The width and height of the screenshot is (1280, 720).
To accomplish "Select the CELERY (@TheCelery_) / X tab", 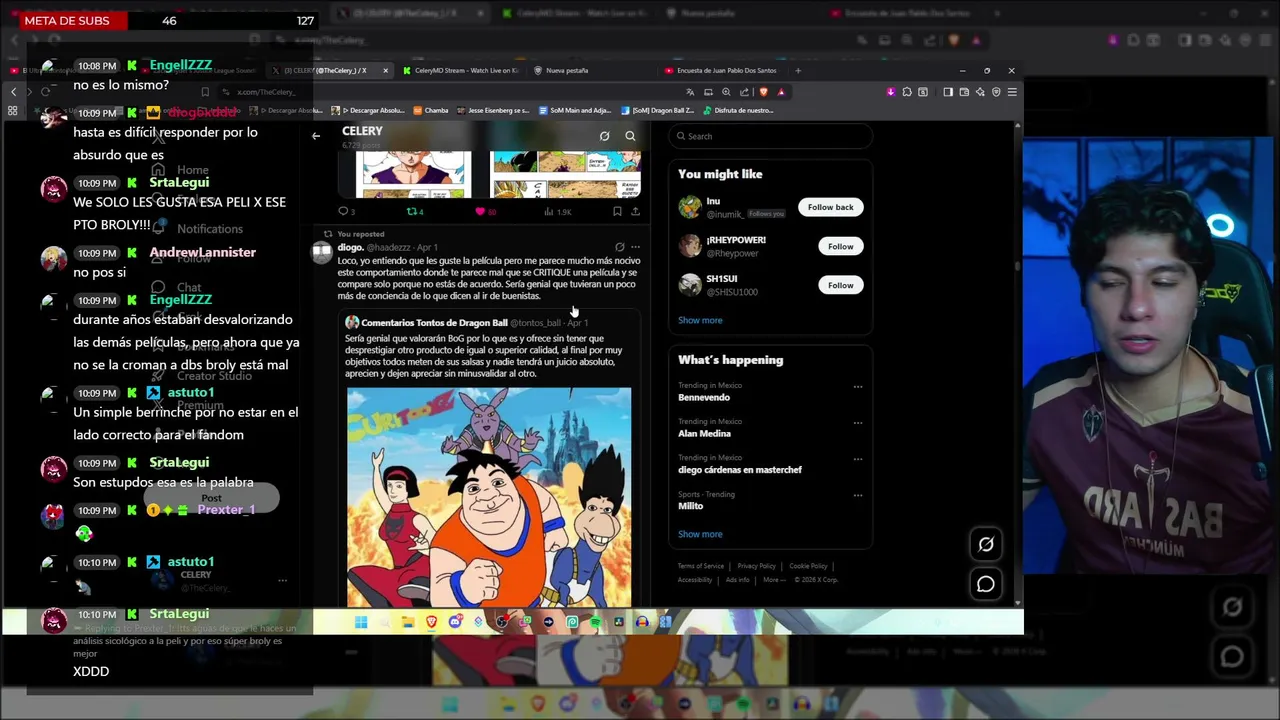I will tap(330, 71).
